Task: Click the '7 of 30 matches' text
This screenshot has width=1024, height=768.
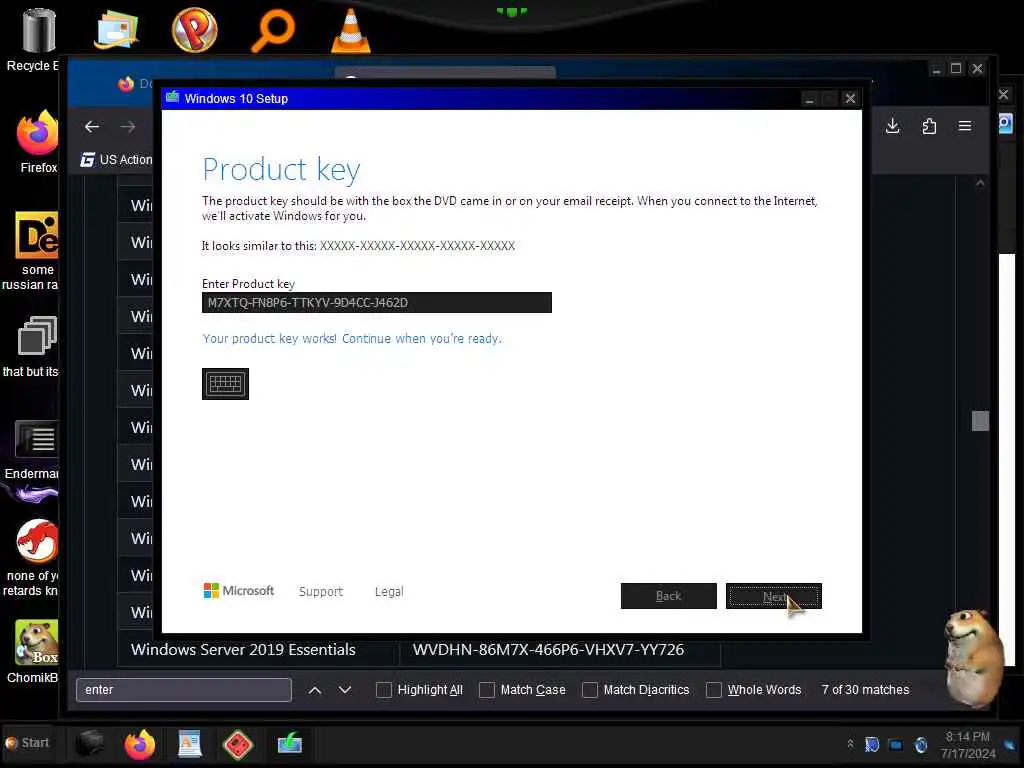Action: [x=865, y=690]
